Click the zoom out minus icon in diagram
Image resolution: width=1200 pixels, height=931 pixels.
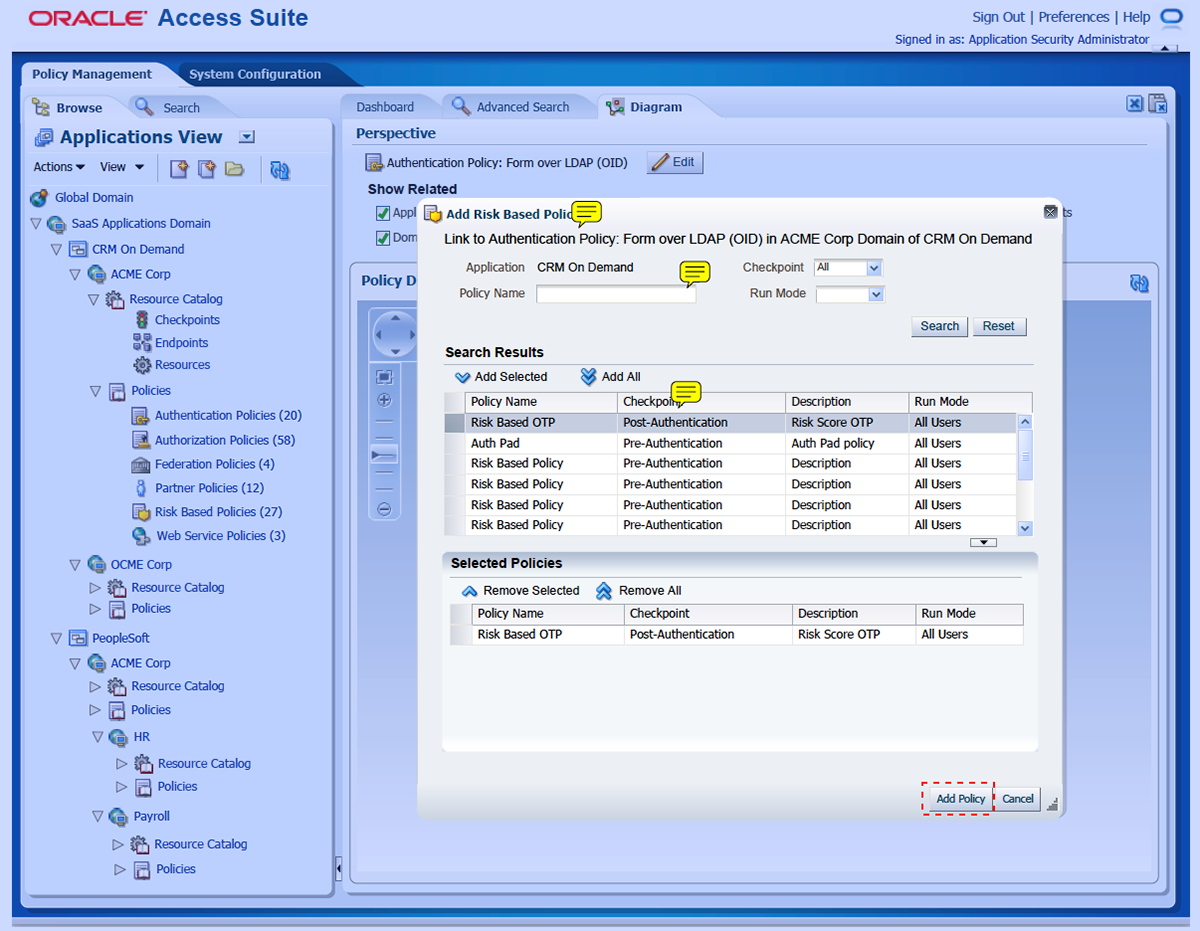(384, 509)
